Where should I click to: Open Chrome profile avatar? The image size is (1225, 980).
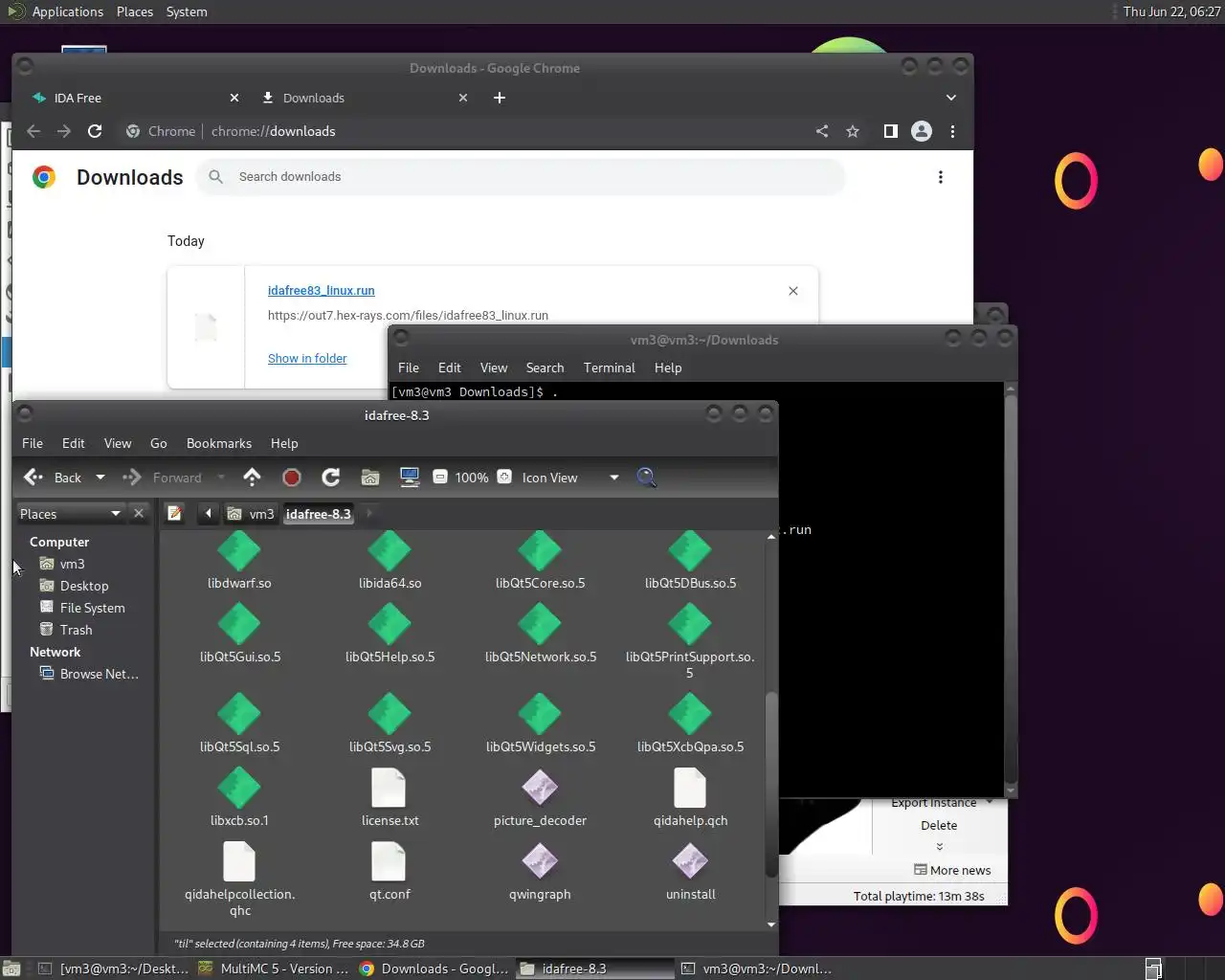pos(922,131)
